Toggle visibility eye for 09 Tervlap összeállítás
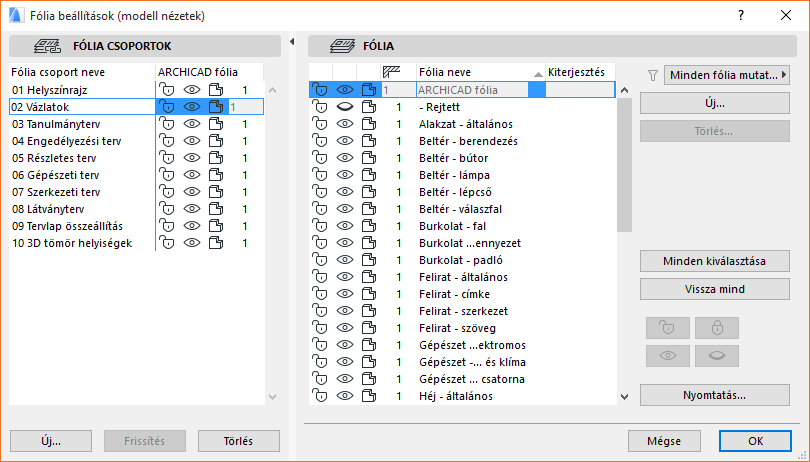 192,226
